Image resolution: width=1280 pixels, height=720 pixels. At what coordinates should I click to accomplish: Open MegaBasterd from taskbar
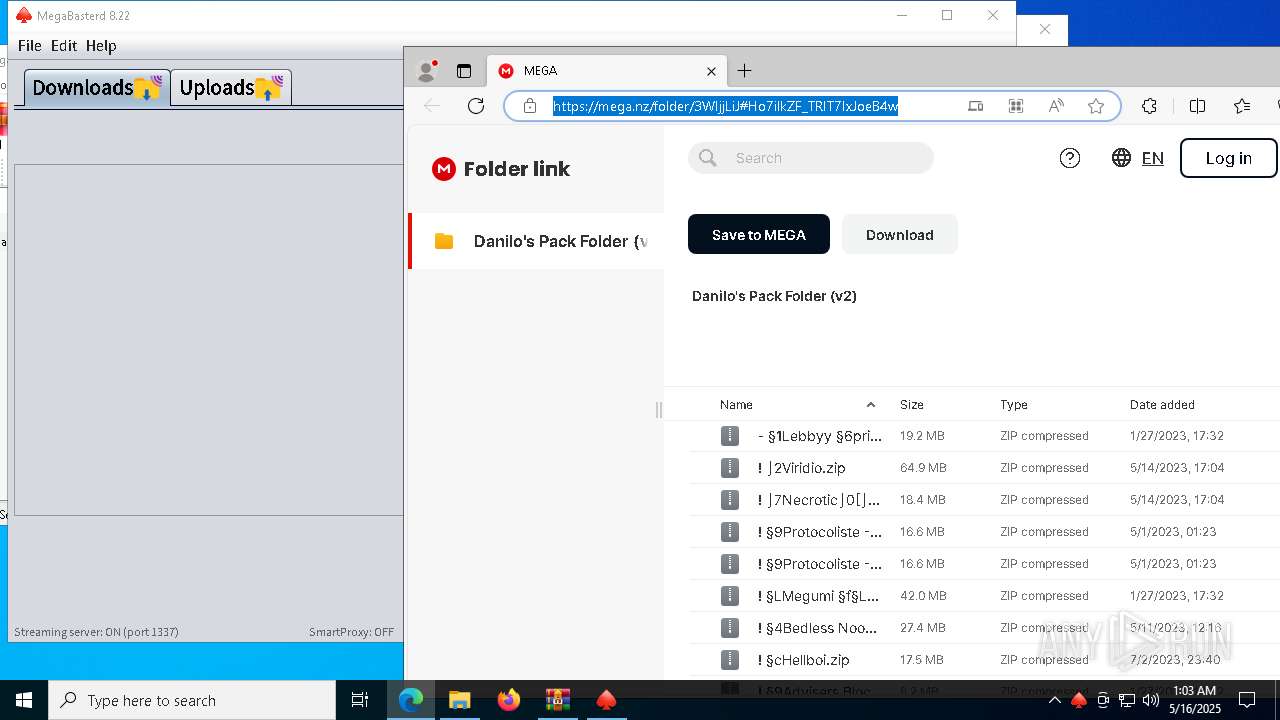(606, 700)
